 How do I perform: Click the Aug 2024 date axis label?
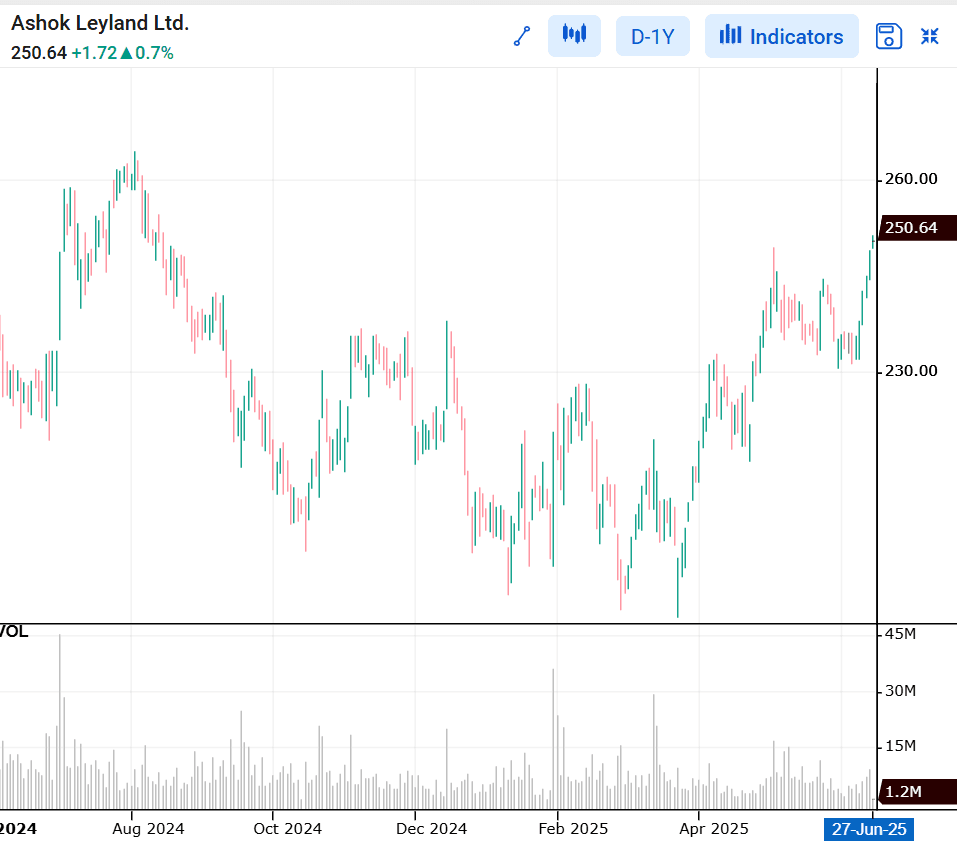(x=148, y=829)
